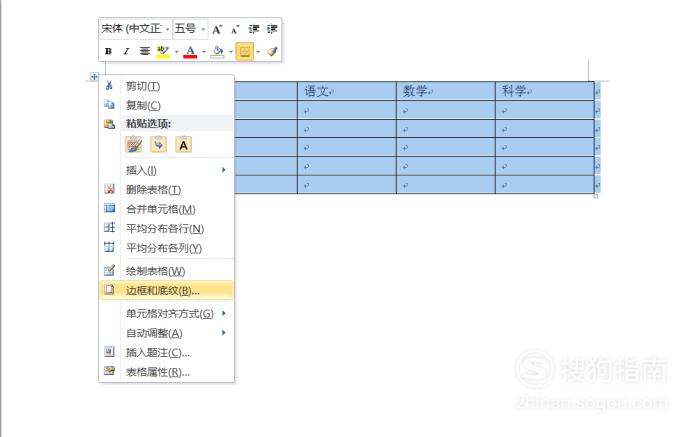692x437 pixels.
Task: Select 平均分布各列(Y)
Action: 166,248
